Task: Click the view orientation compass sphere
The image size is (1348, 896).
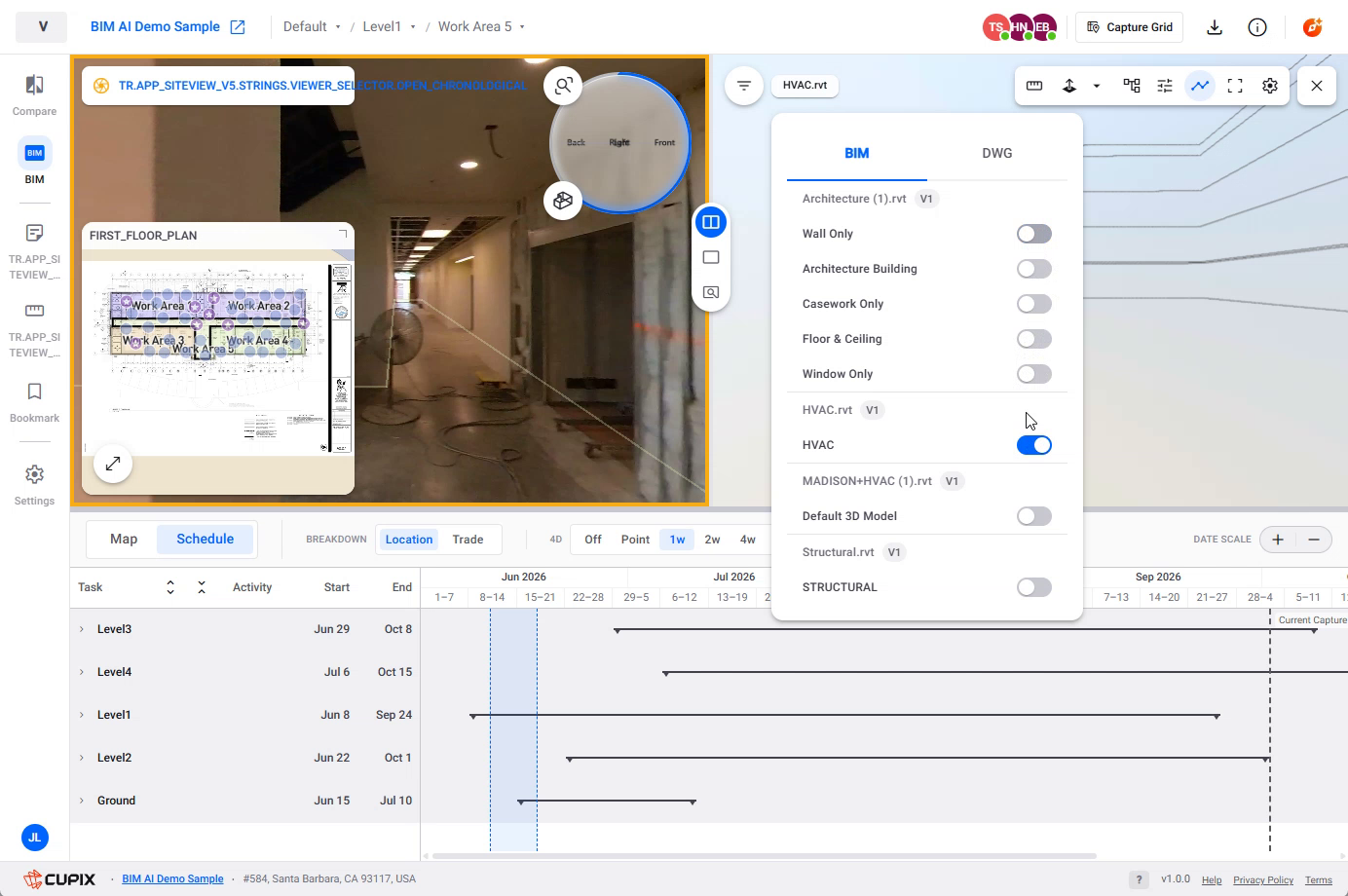Action: point(619,142)
